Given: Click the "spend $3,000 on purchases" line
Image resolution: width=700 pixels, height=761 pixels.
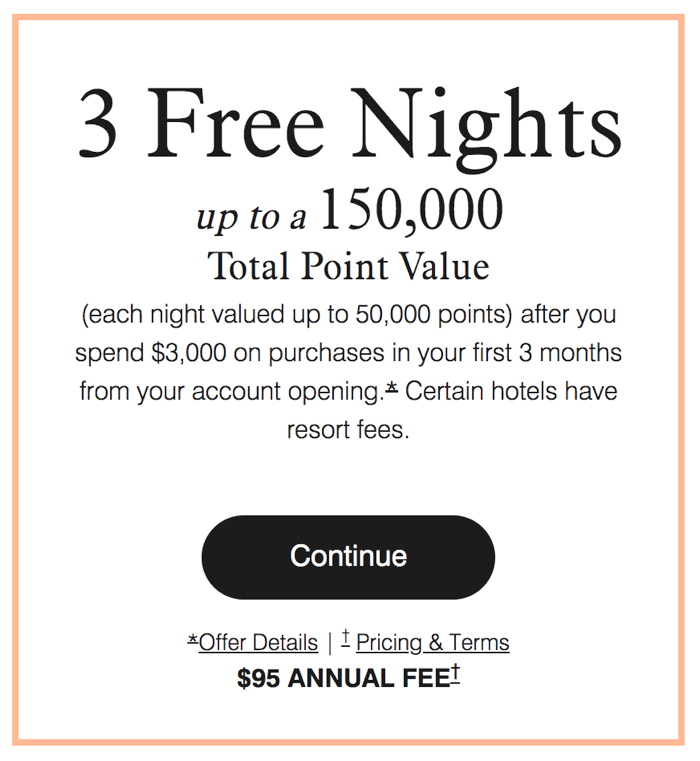Looking at the screenshot, I should (230, 353).
